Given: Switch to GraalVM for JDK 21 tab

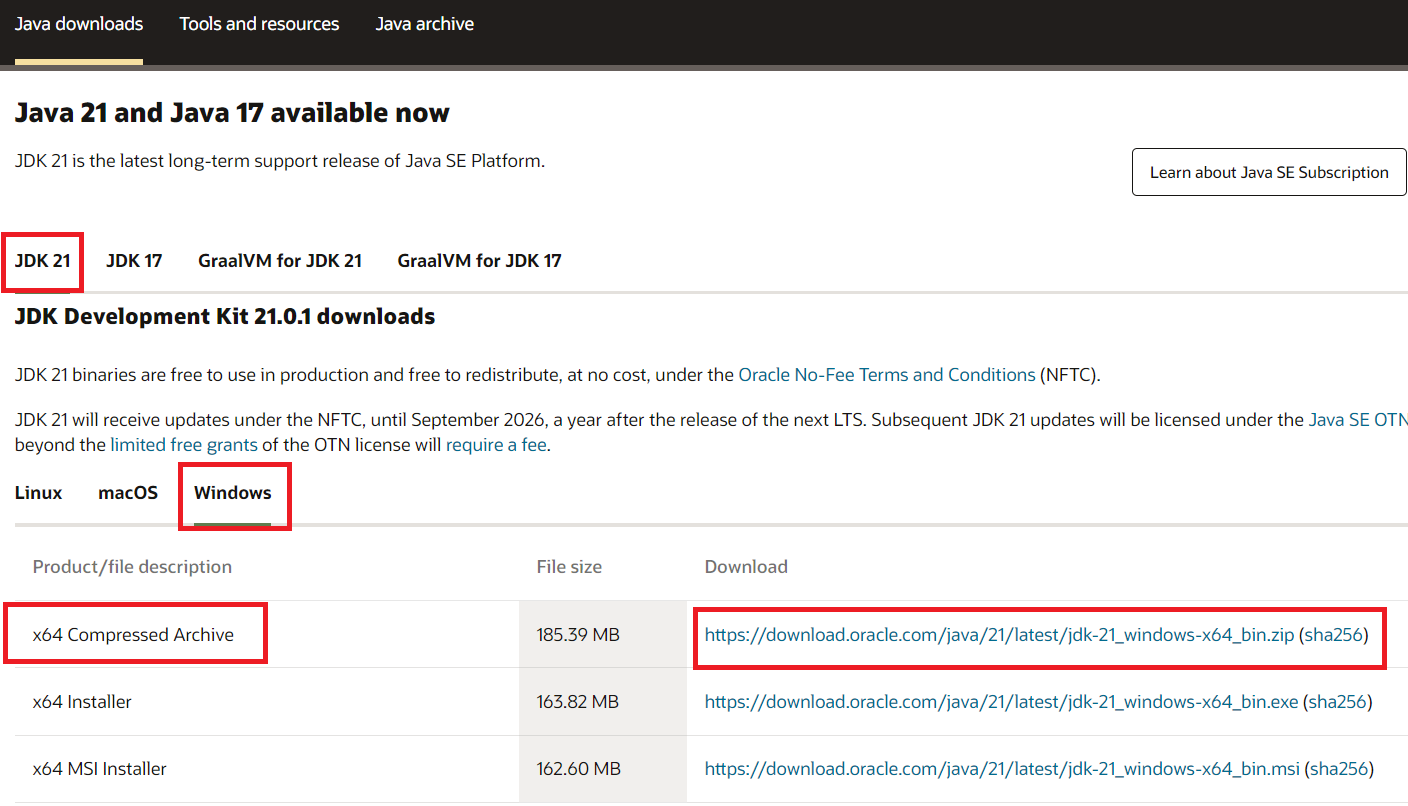Looking at the screenshot, I should click(x=280, y=261).
